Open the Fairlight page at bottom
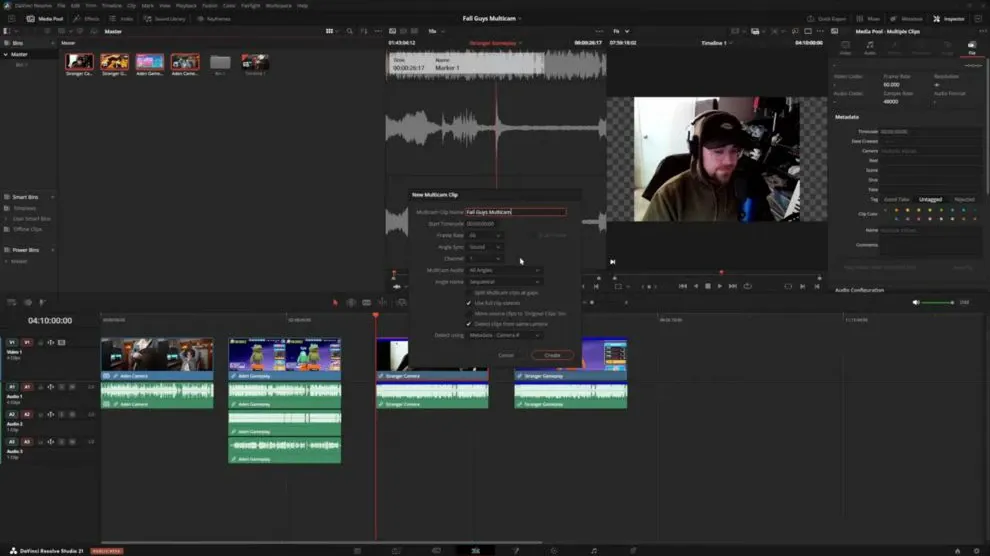This screenshot has height=556, width=990. coord(593,551)
